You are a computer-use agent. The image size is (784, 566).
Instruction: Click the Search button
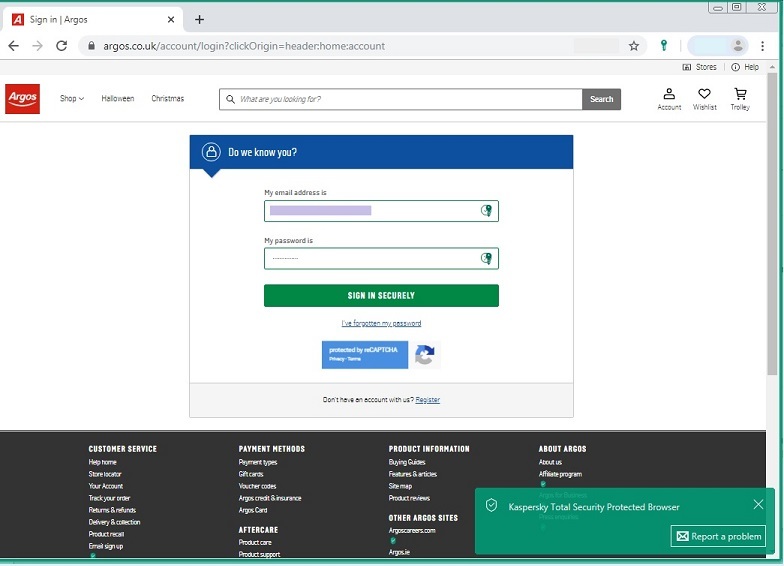point(602,99)
